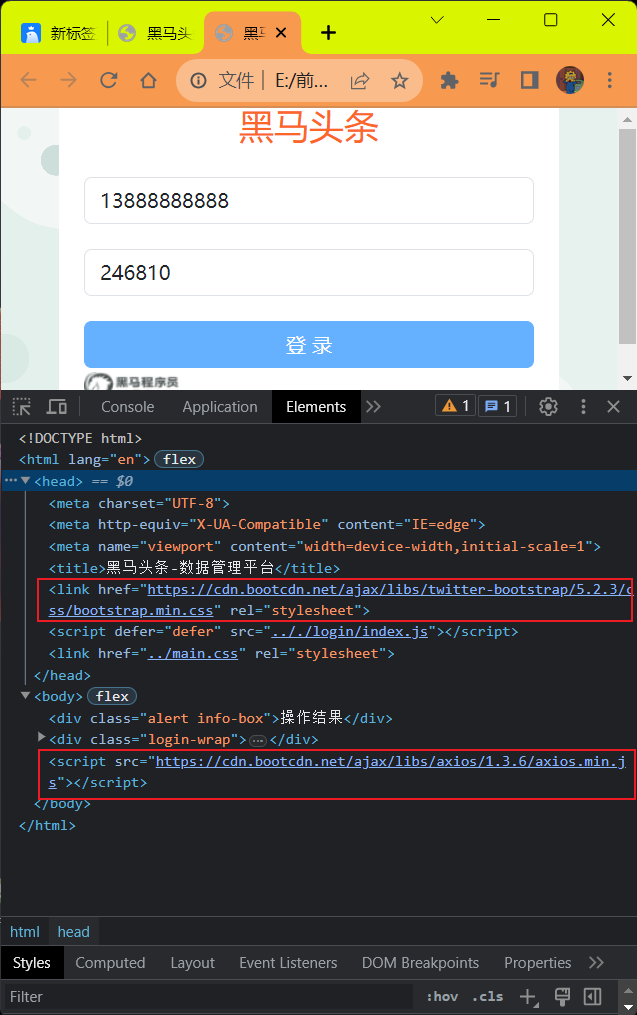This screenshot has height=1015, width=637.
Task: Open the Computed pane tab
Action: (110, 963)
